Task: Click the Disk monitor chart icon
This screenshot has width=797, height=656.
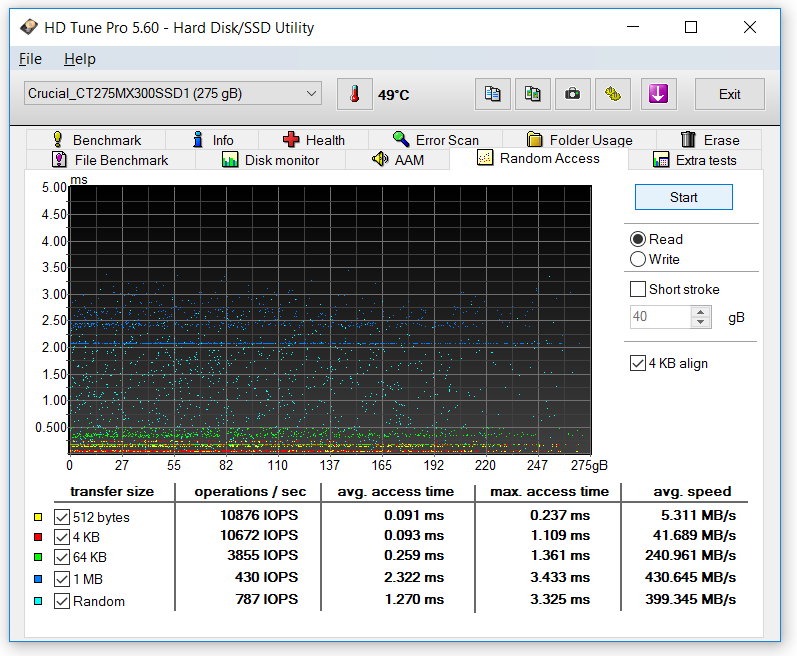Action: [x=230, y=160]
